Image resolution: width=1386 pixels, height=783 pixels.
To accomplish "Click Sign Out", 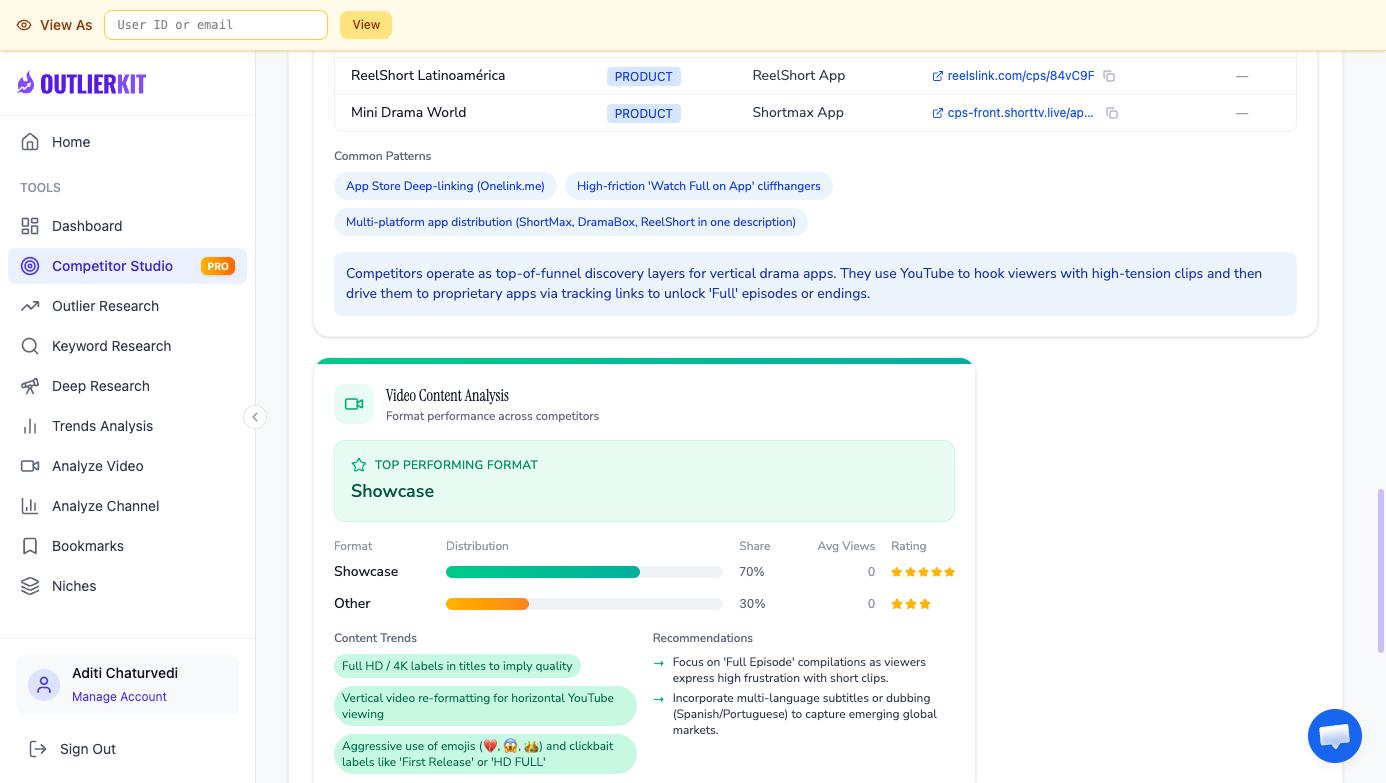I will [x=87, y=749].
